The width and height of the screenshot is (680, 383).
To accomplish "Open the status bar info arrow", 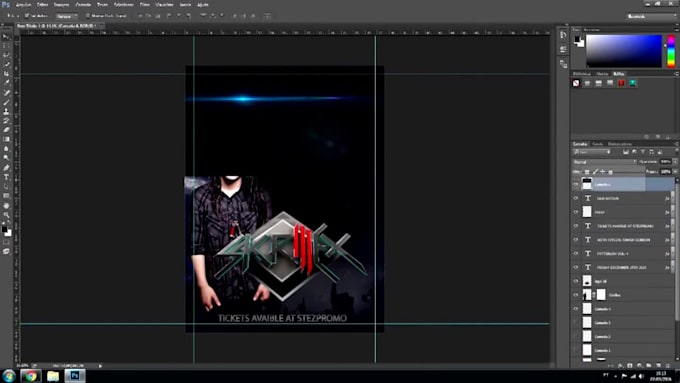I will pos(100,366).
